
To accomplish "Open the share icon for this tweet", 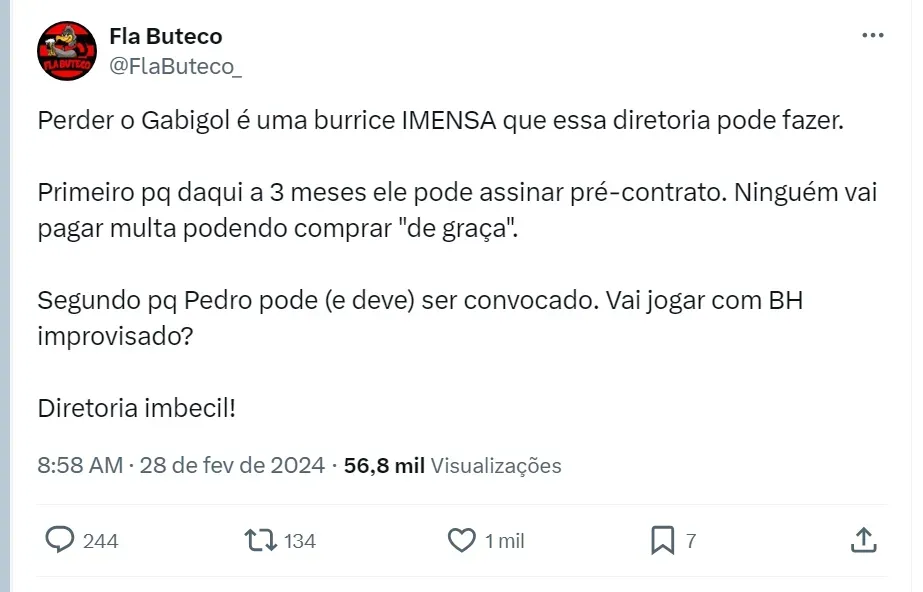I will (862, 541).
